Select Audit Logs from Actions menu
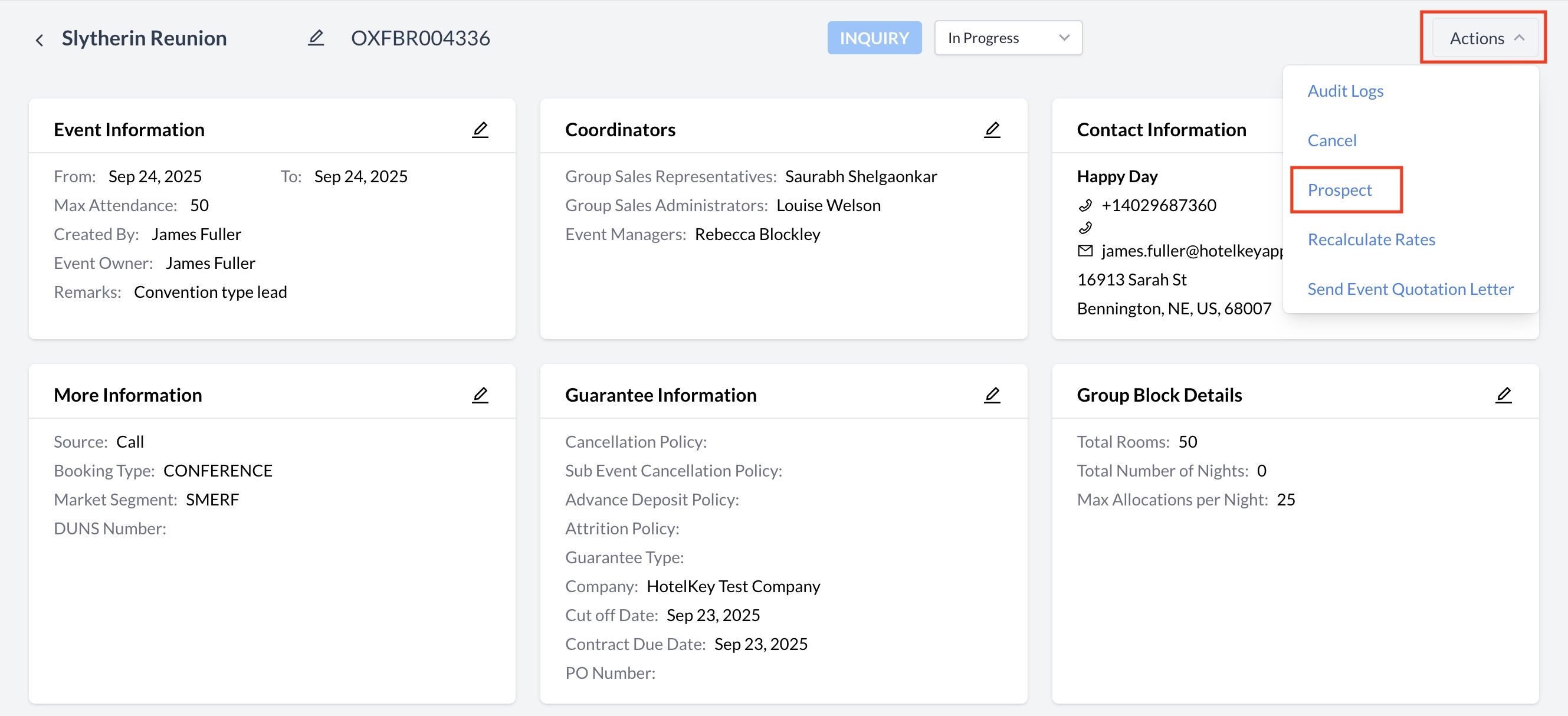 (x=1344, y=91)
